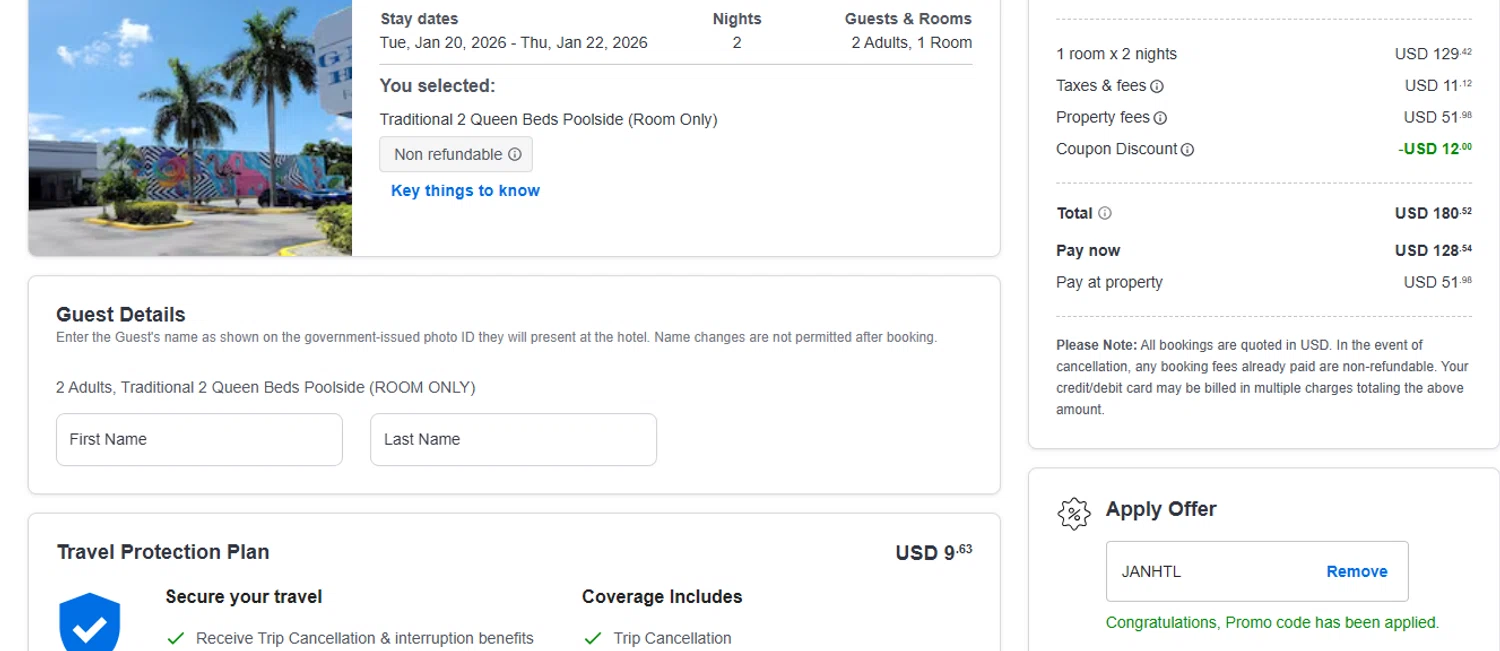Focus the First Name input field
1500x651 pixels.
199,440
